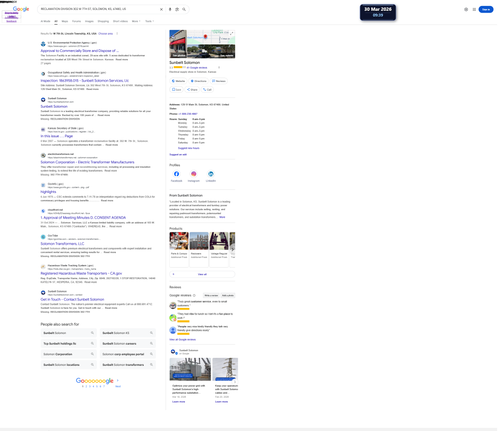Open the first product thumbnail in Products
The height and width of the screenshot is (431, 500).
coord(179,241)
